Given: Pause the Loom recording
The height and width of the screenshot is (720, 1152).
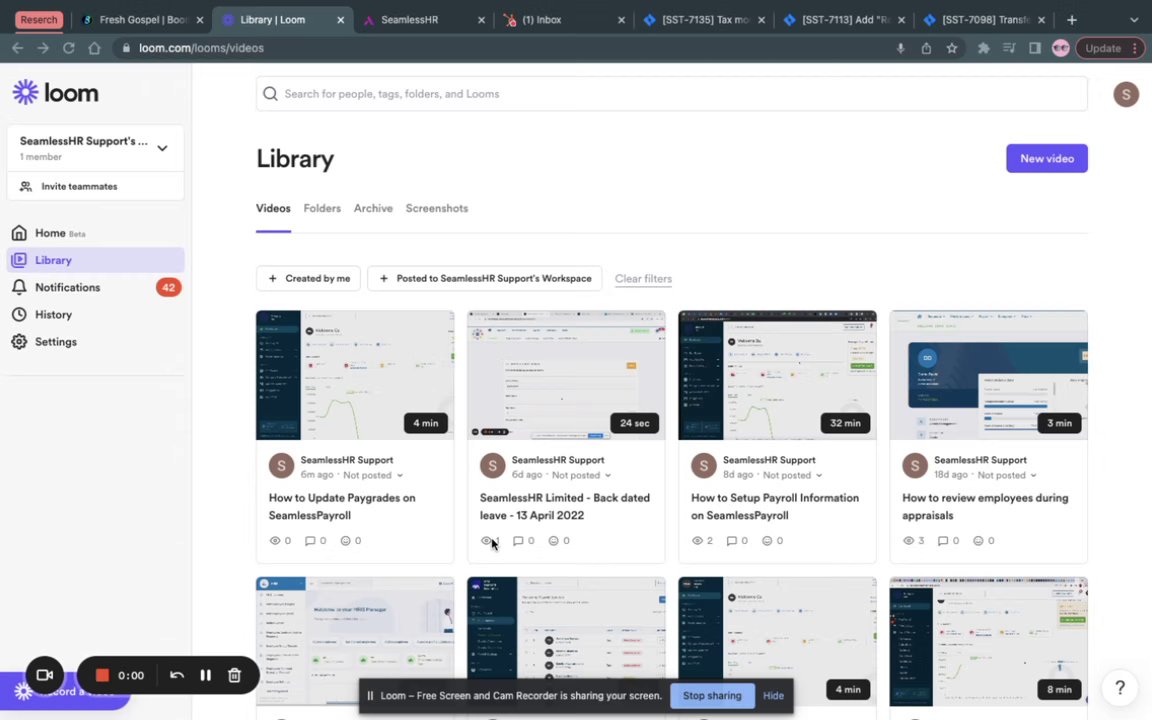Looking at the screenshot, I should (206, 675).
